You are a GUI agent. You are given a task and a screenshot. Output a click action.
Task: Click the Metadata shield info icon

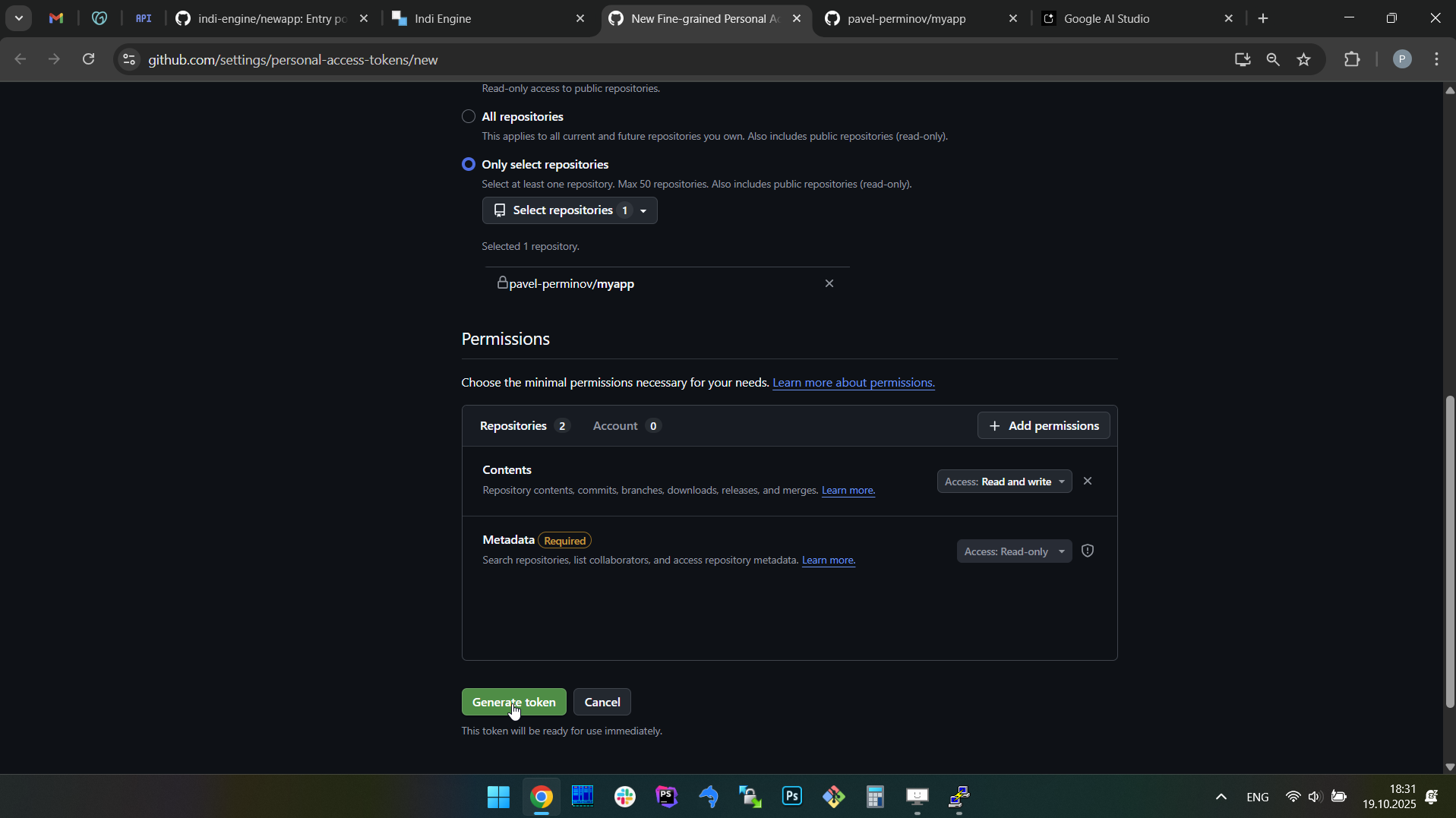1088,551
